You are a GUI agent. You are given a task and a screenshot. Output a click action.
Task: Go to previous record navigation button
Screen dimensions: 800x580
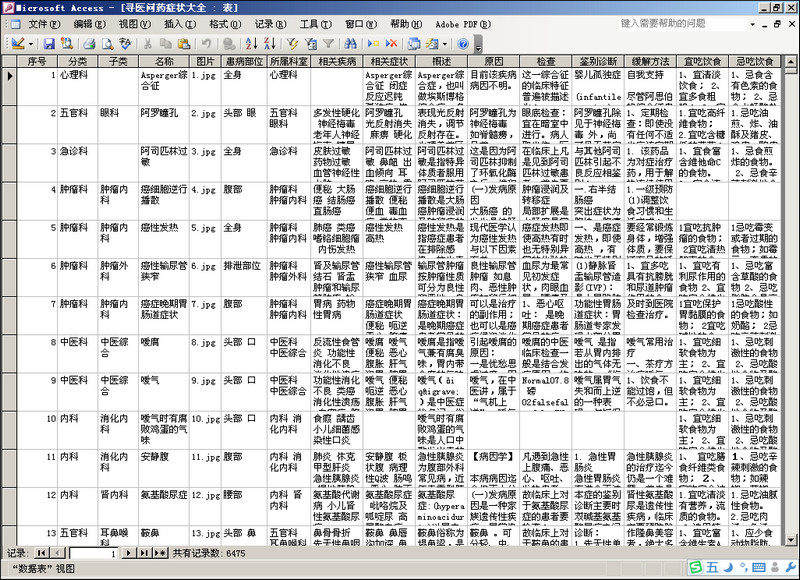(x=59, y=553)
